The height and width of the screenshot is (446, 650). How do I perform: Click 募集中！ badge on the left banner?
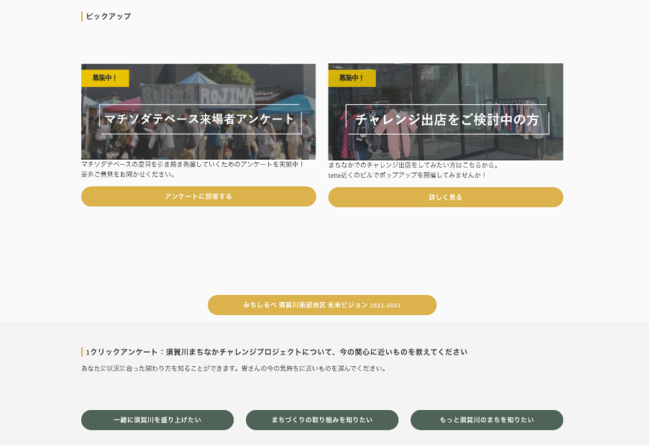(x=105, y=77)
